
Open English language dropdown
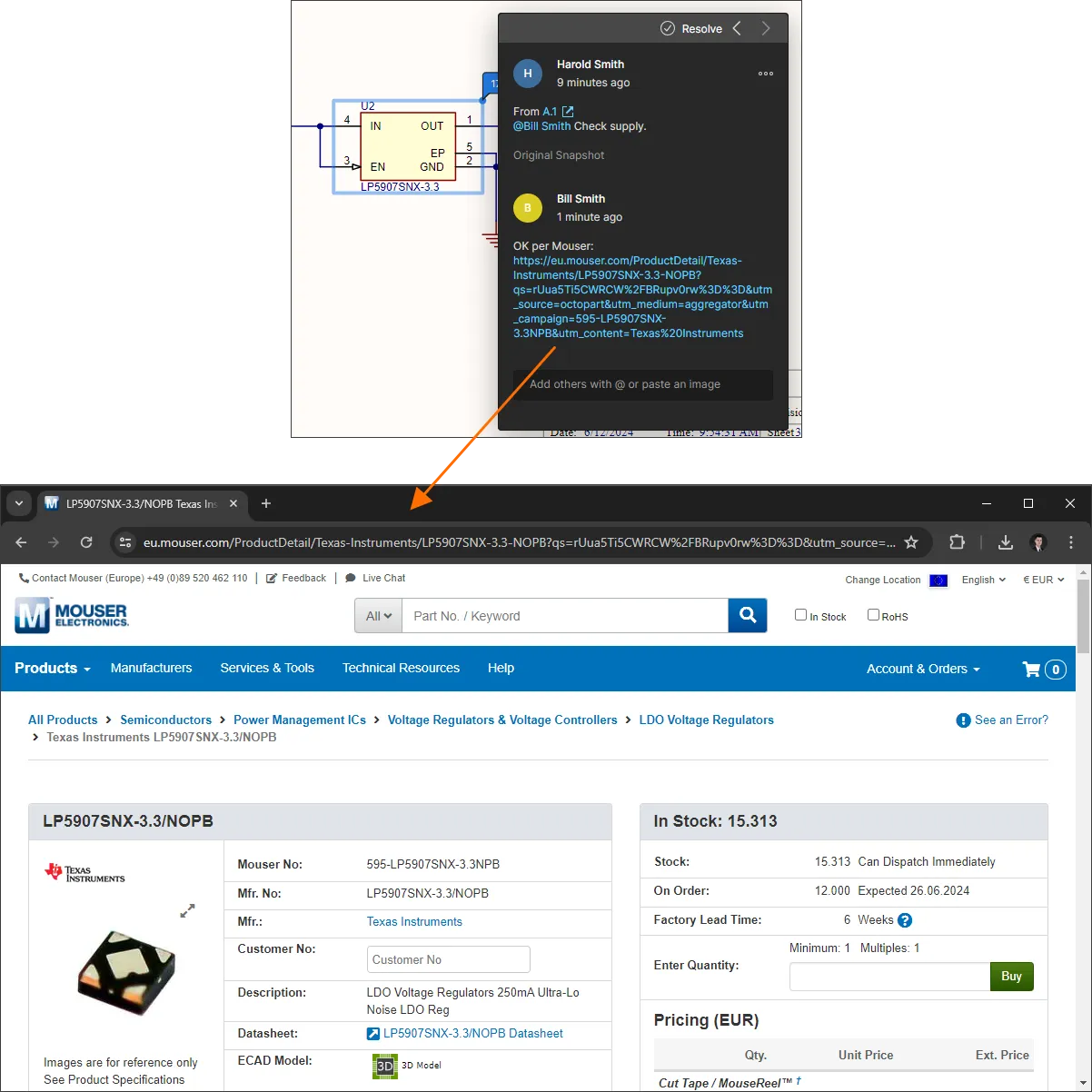pyautogui.click(x=984, y=580)
